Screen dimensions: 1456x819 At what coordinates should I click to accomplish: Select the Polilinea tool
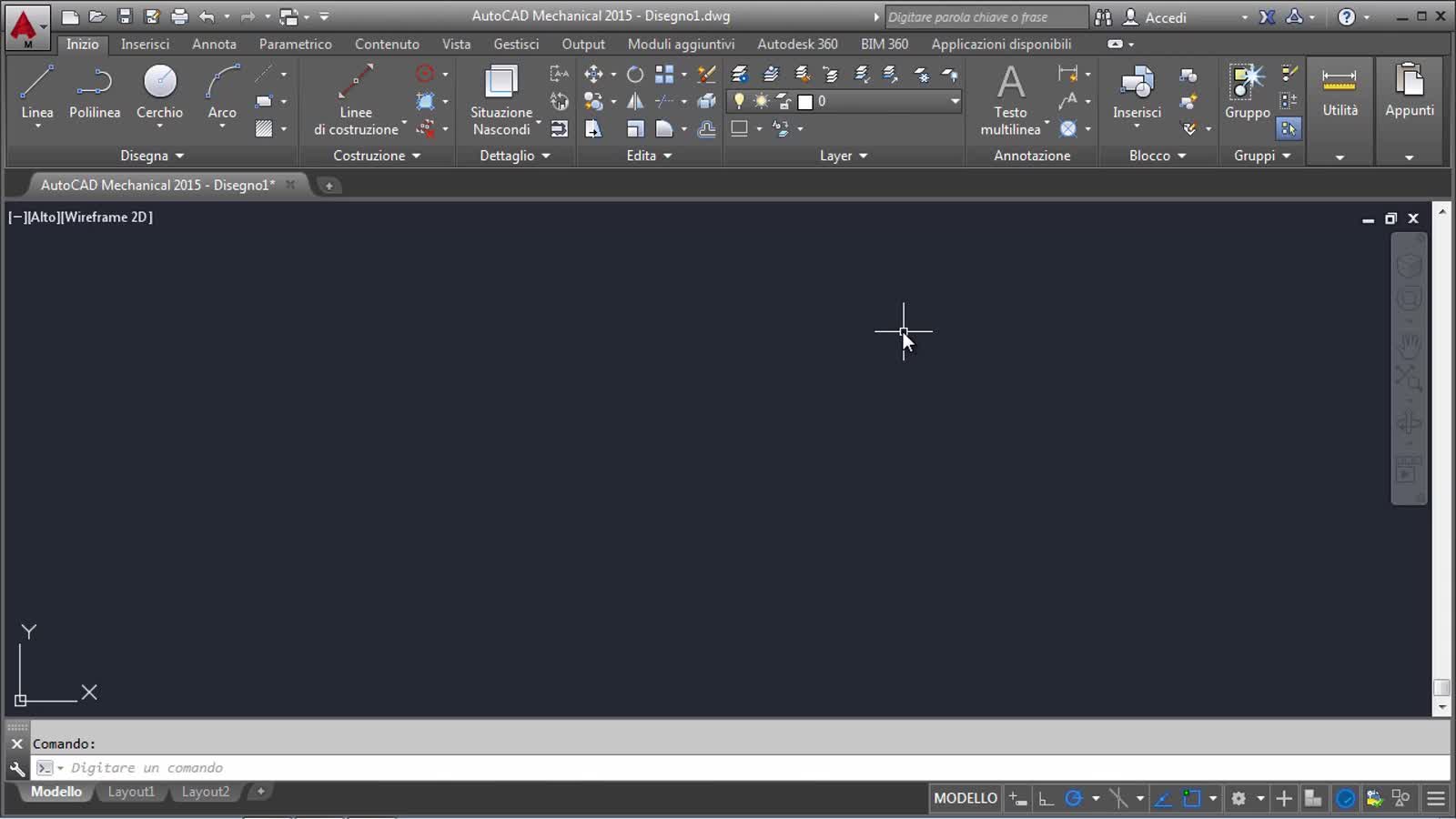95,92
